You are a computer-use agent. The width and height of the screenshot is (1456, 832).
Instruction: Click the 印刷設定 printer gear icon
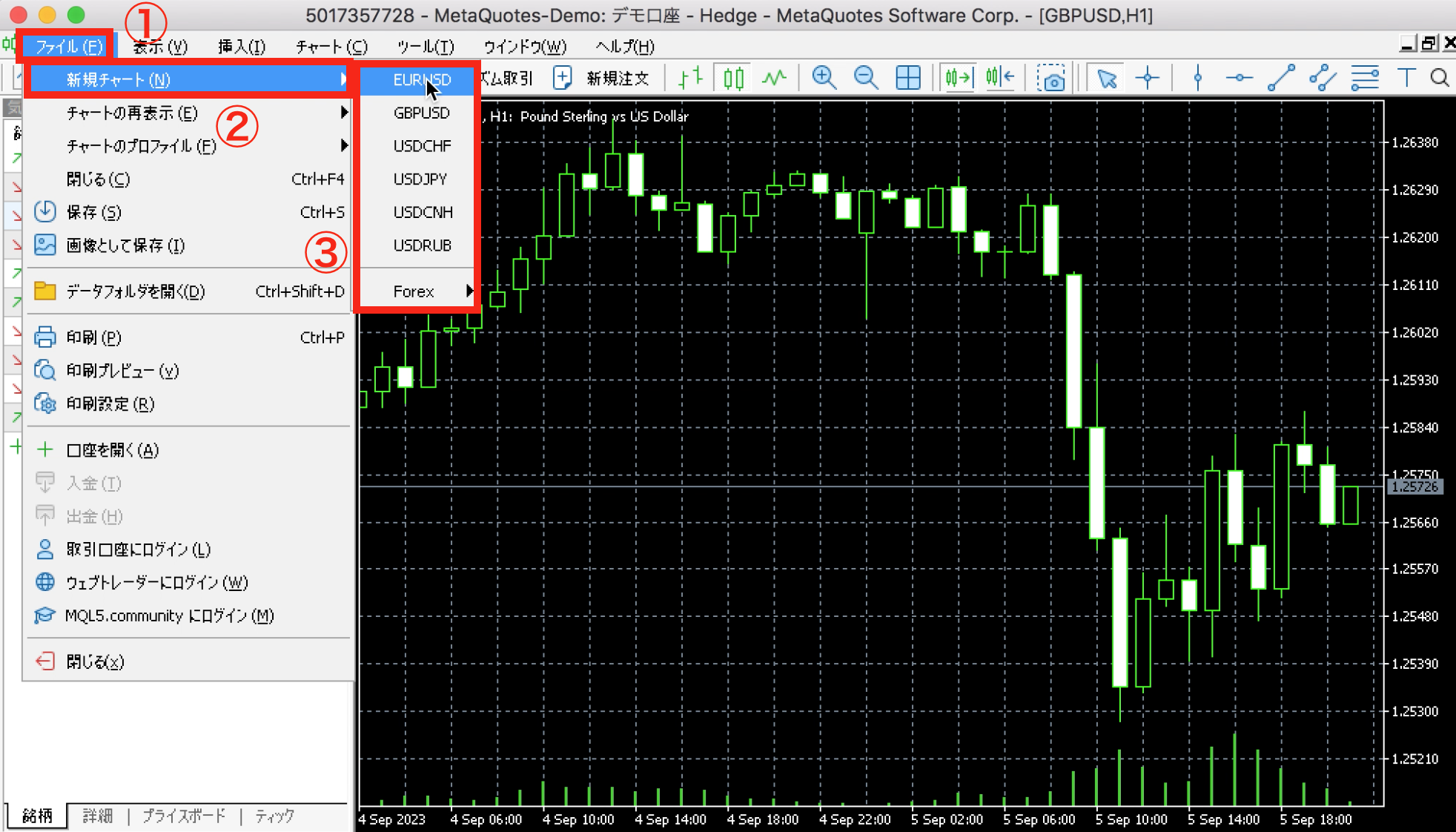click(45, 403)
